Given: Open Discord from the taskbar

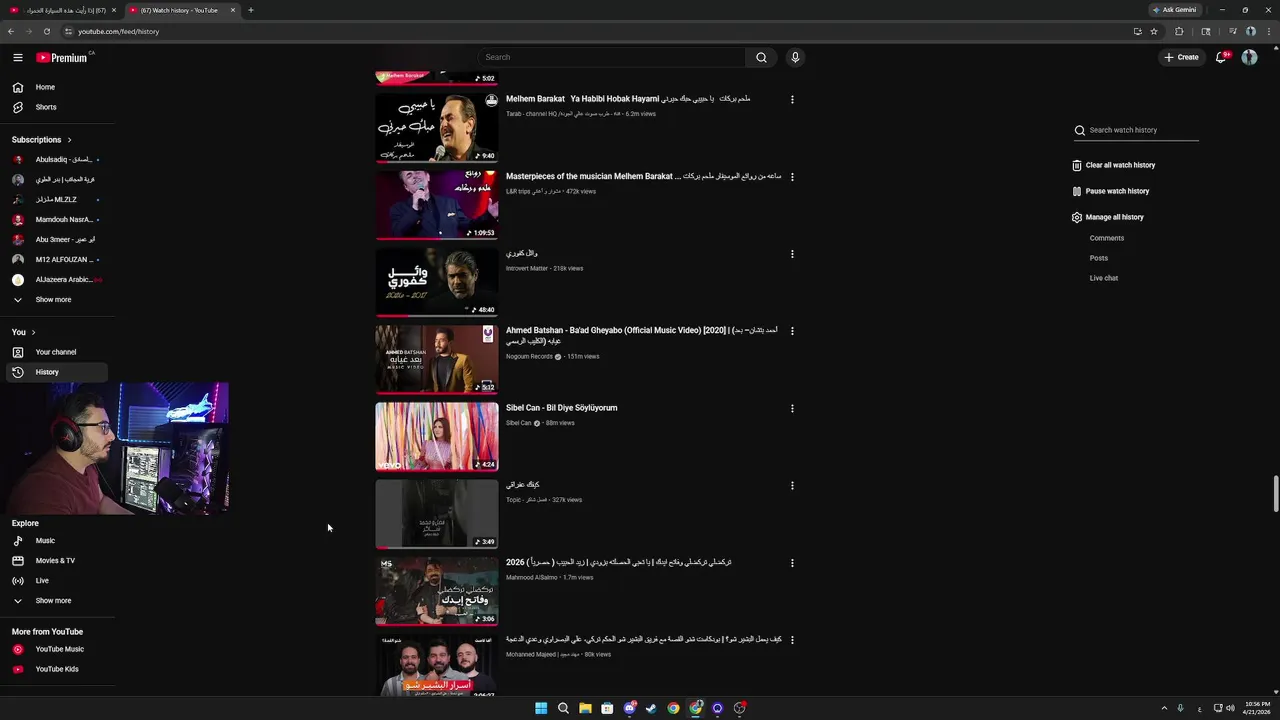Looking at the screenshot, I should 629,708.
